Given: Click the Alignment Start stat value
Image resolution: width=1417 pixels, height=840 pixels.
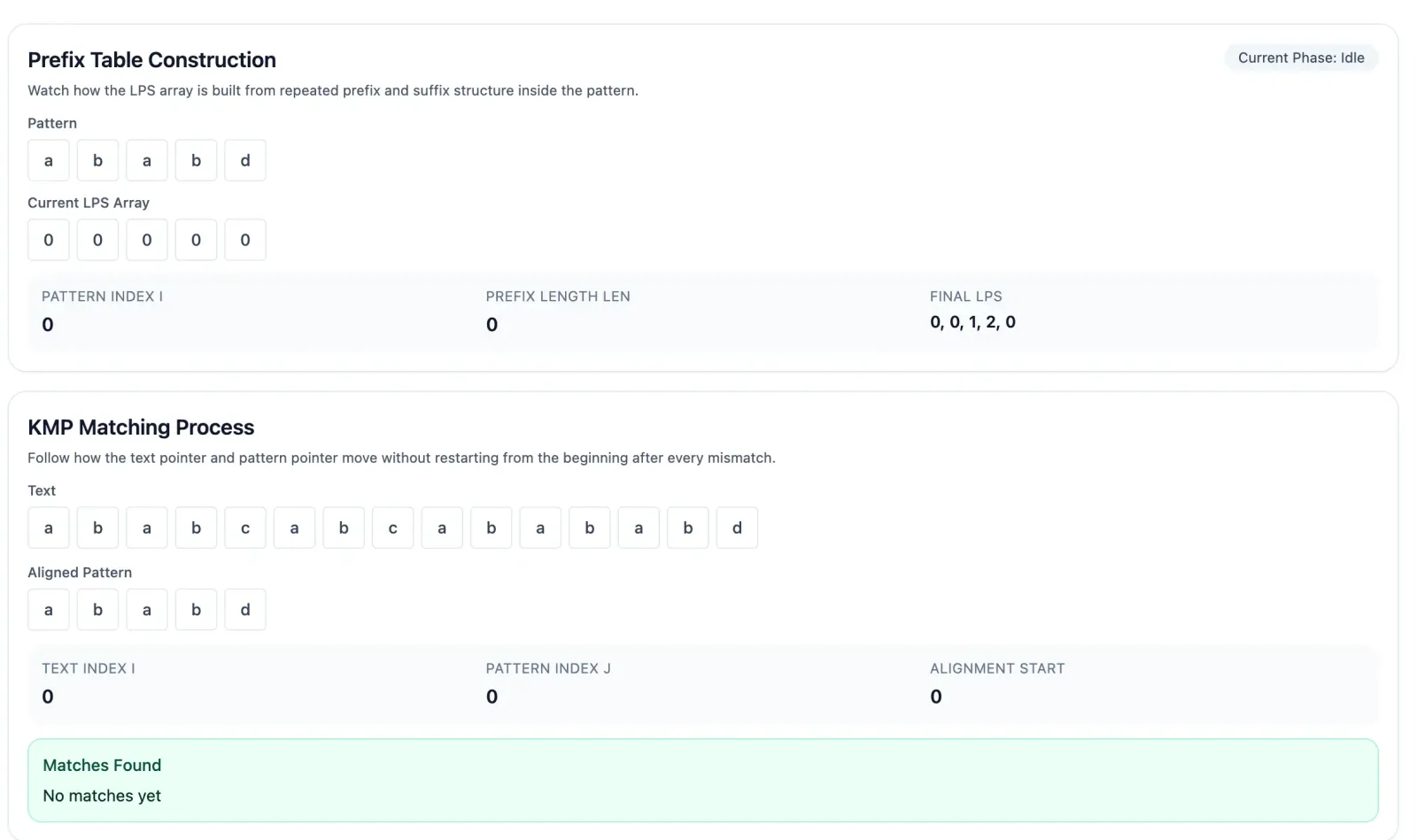Looking at the screenshot, I should point(936,697).
